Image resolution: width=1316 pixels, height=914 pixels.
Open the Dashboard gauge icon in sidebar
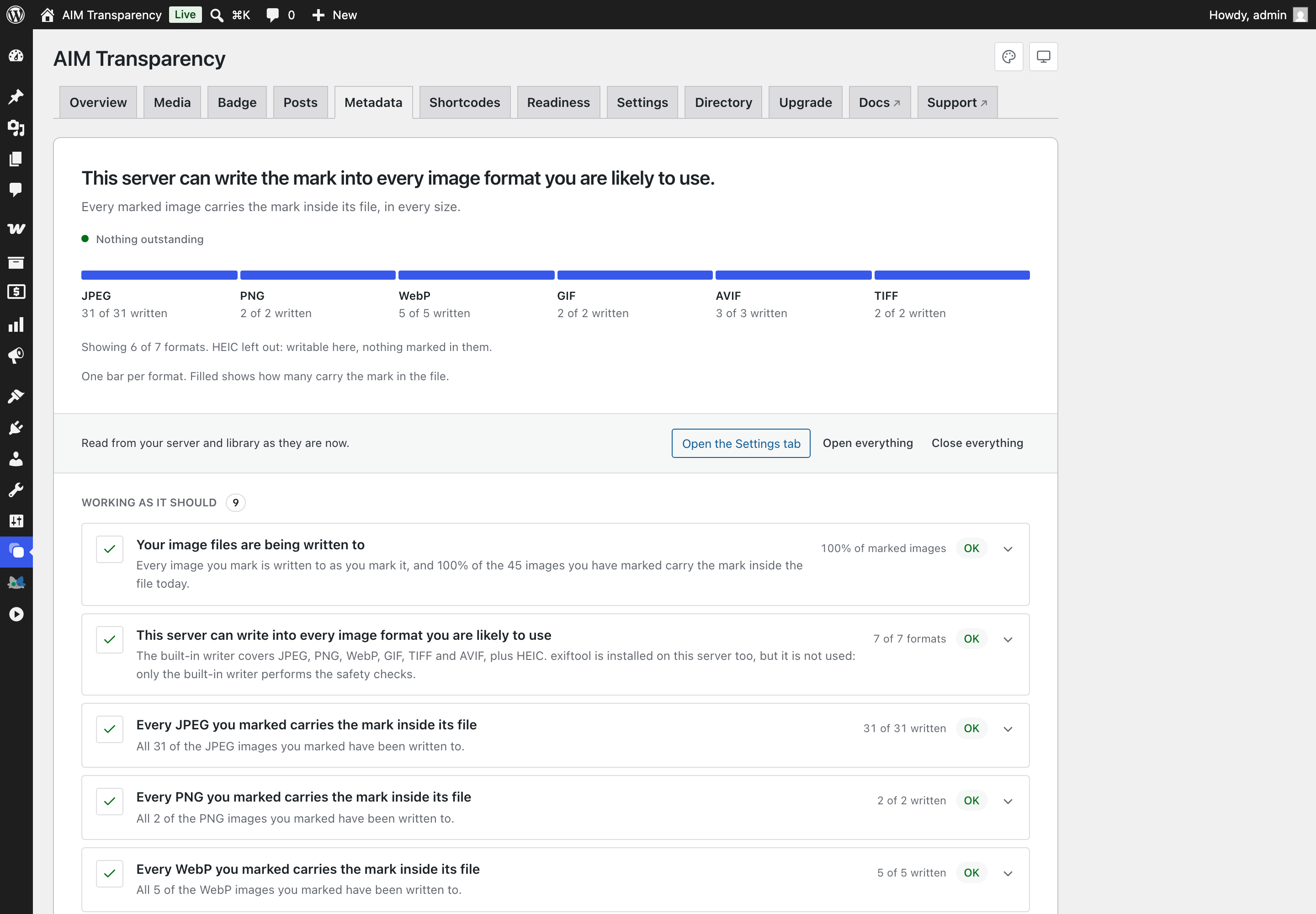point(16,56)
